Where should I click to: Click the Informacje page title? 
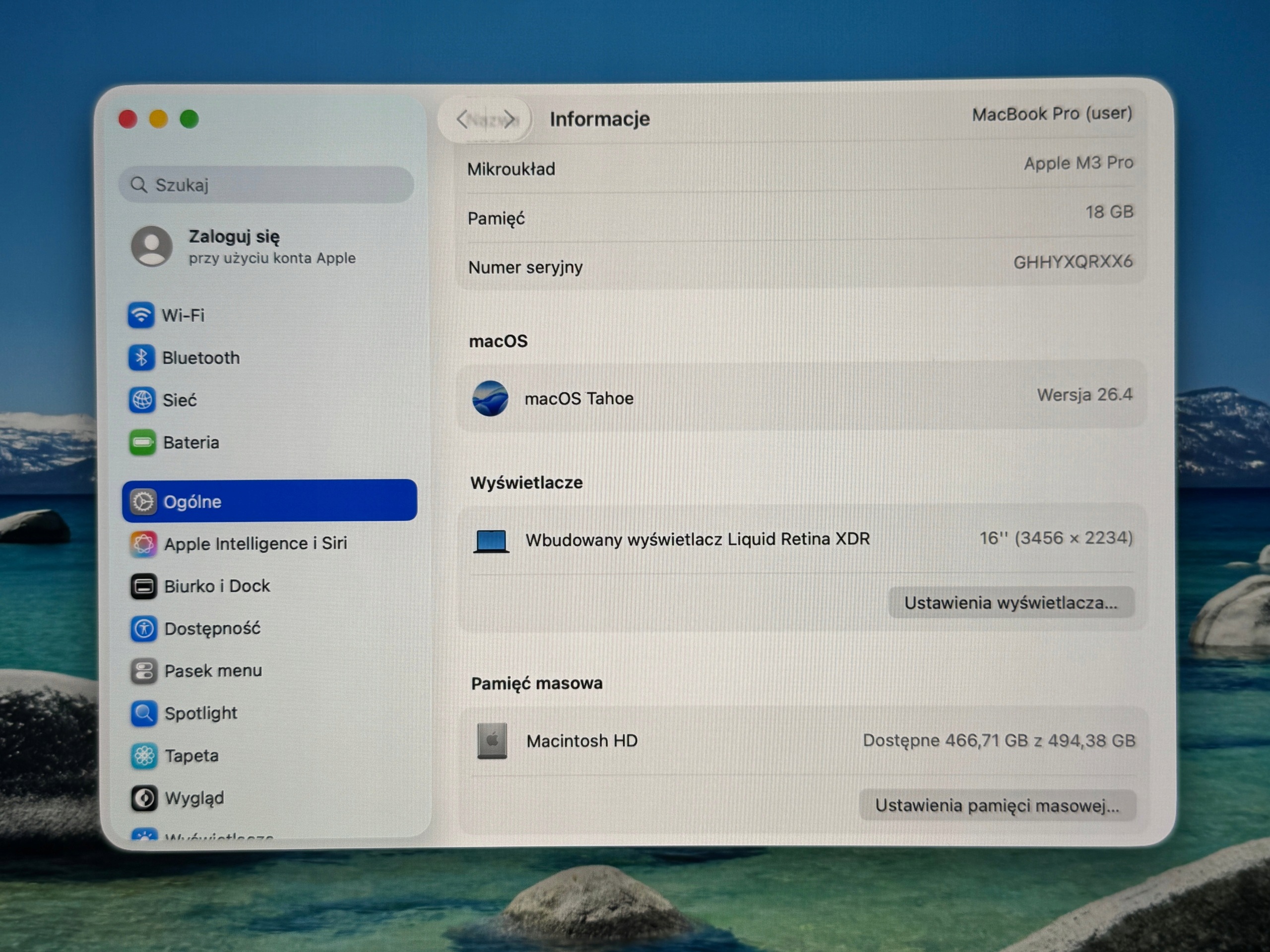(x=600, y=119)
